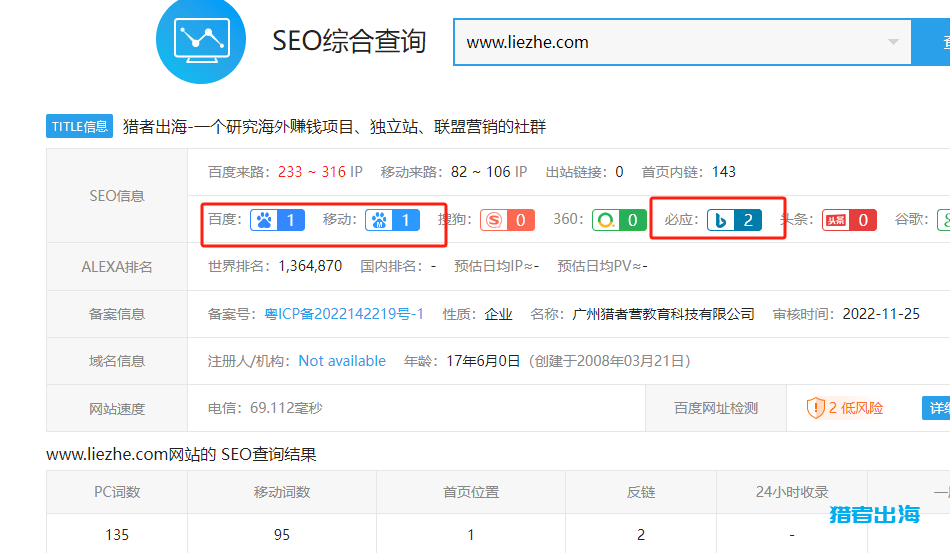Click the PC词数 column header
Viewport: 950px width, 553px height.
coord(117,492)
